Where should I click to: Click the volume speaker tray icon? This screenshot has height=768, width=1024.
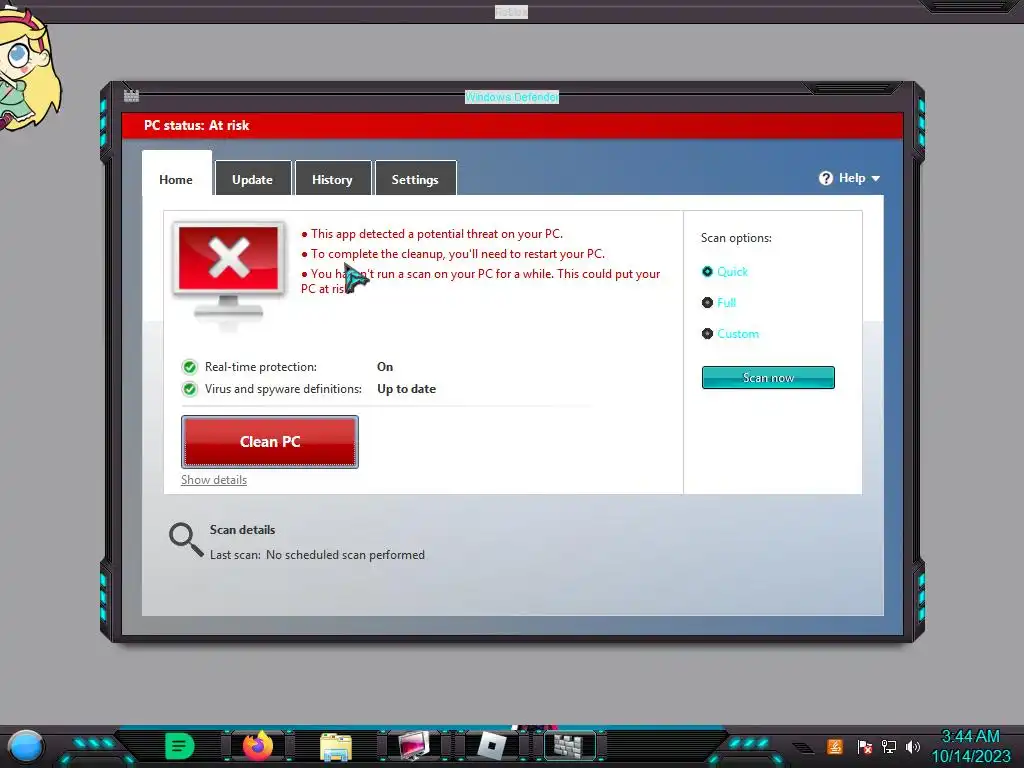pos(912,746)
